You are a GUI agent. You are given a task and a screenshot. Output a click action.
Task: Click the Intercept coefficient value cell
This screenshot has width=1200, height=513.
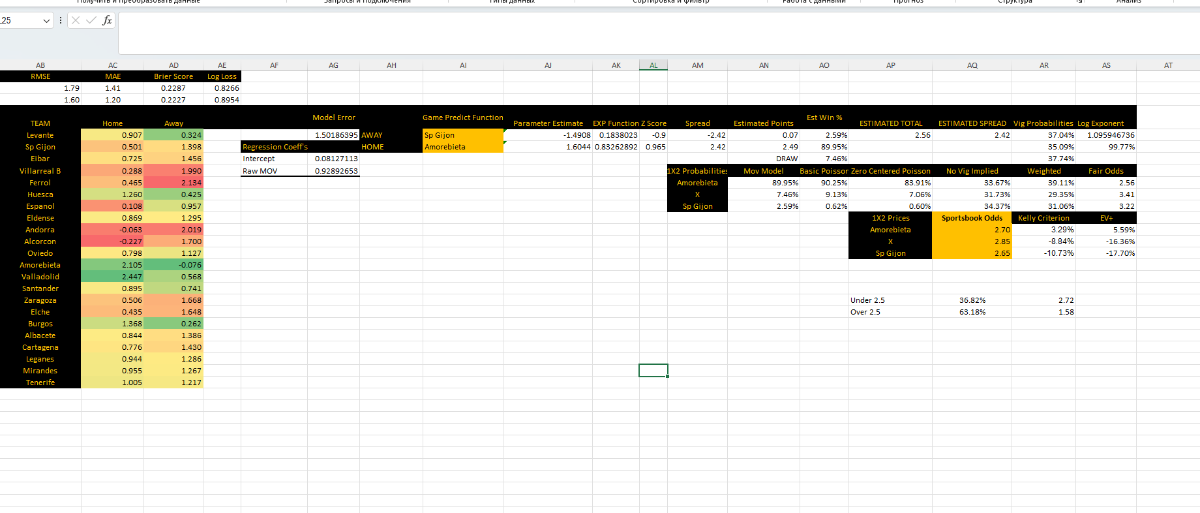(334, 158)
